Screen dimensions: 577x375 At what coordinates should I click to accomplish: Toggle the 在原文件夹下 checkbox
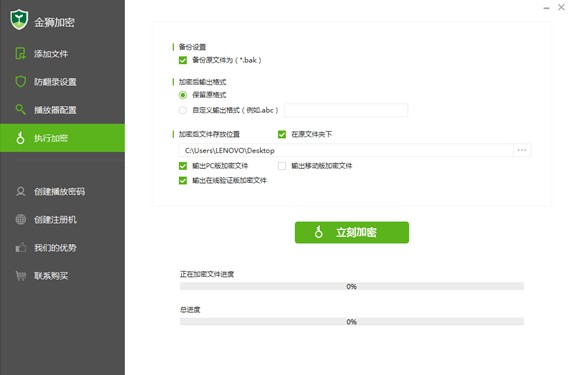click(x=282, y=134)
